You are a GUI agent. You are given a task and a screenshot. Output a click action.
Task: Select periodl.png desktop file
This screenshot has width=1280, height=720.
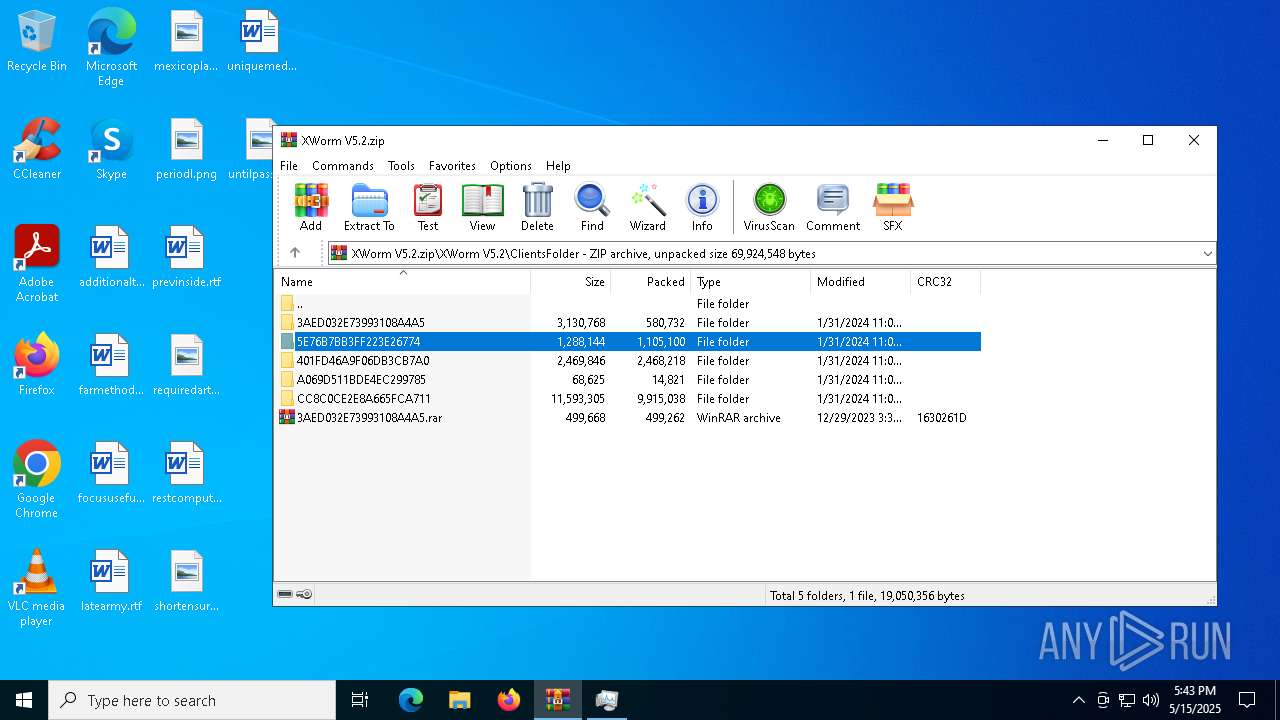tap(187, 149)
